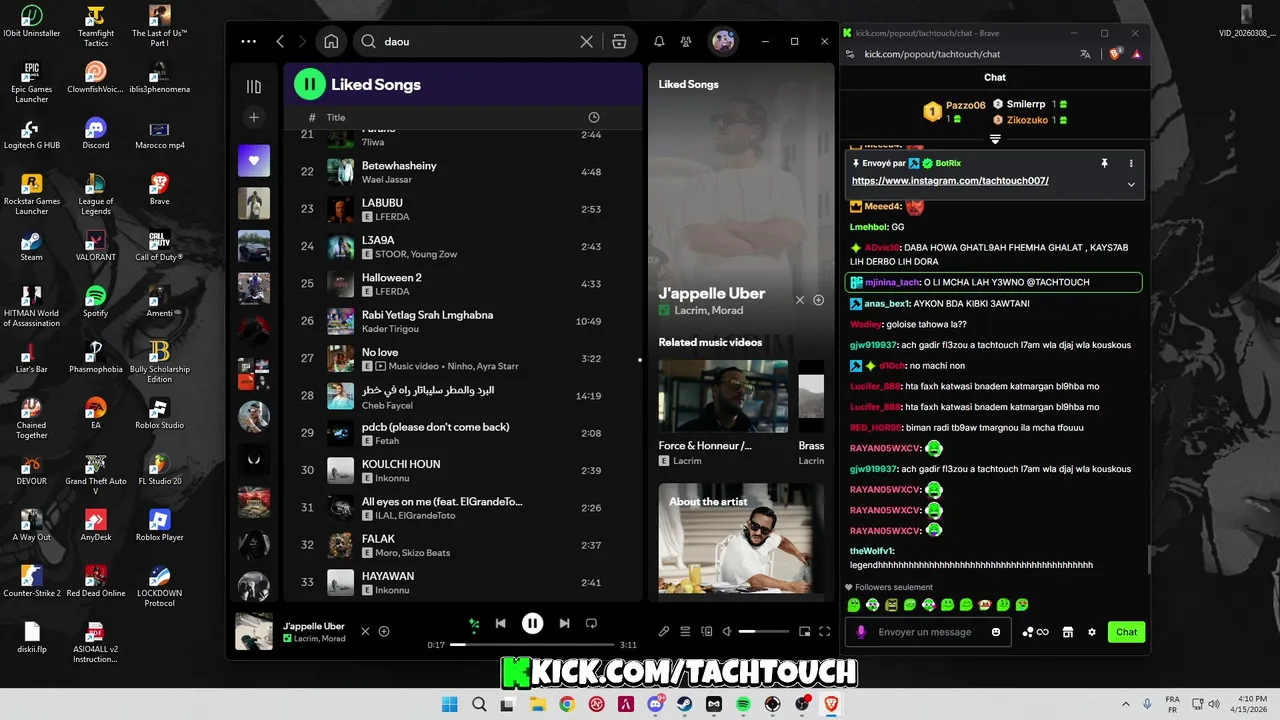Toggle repeat mode

pyautogui.click(x=591, y=623)
